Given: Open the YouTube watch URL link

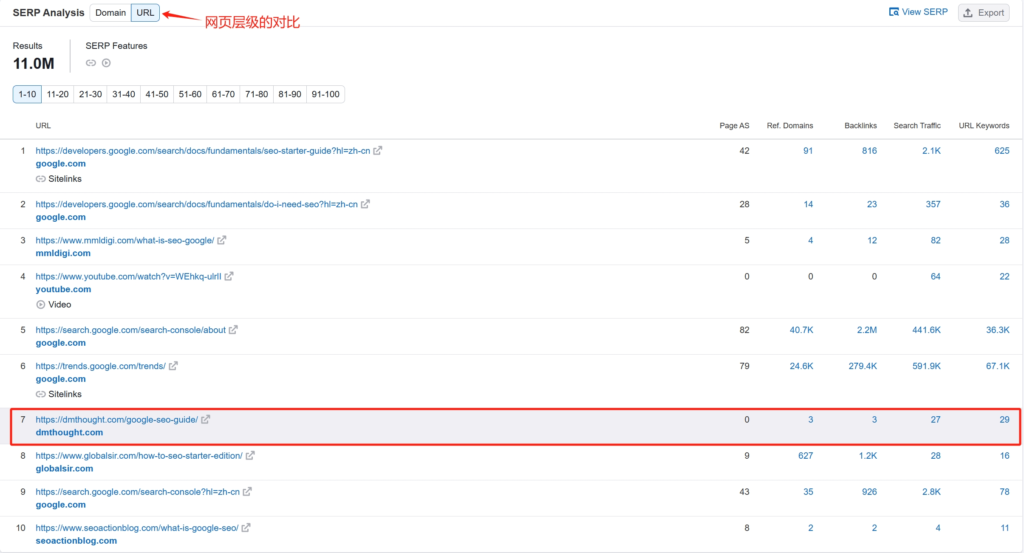Looking at the screenshot, I should [128, 276].
